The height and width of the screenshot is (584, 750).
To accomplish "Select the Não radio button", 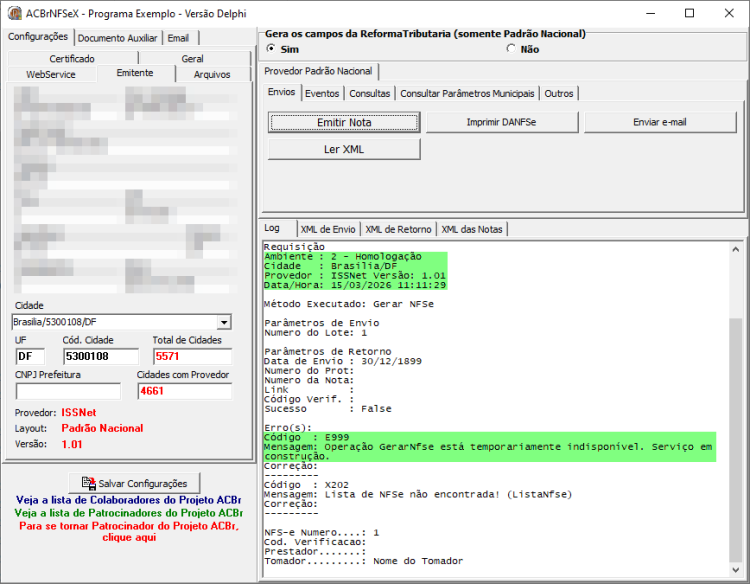I will click(x=511, y=49).
